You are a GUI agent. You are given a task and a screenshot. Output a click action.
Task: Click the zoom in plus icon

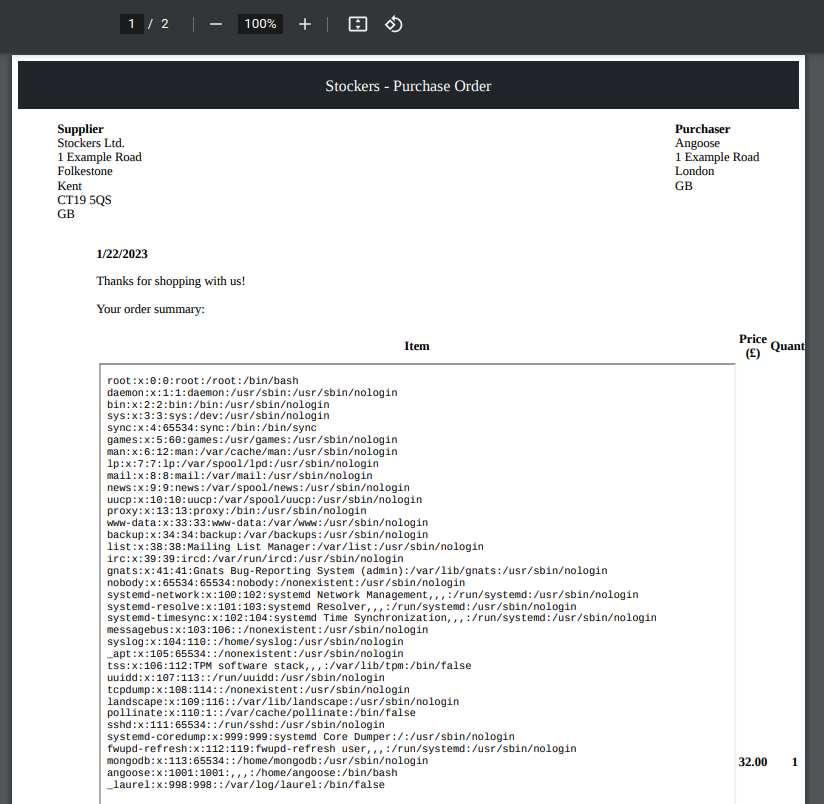pyautogui.click(x=305, y=24)
